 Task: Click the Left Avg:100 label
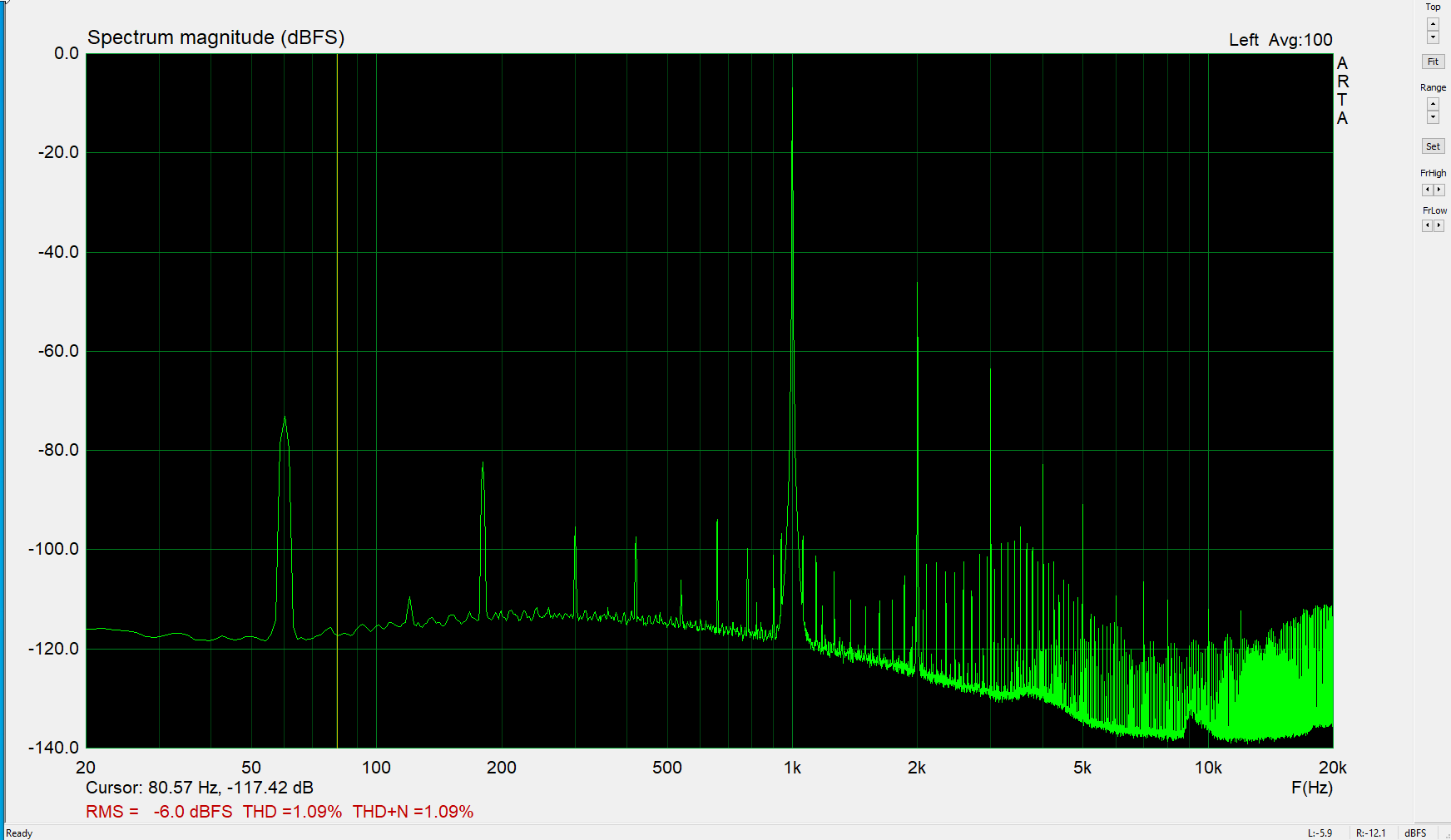pyautogui.click(x=1280, y=40)
